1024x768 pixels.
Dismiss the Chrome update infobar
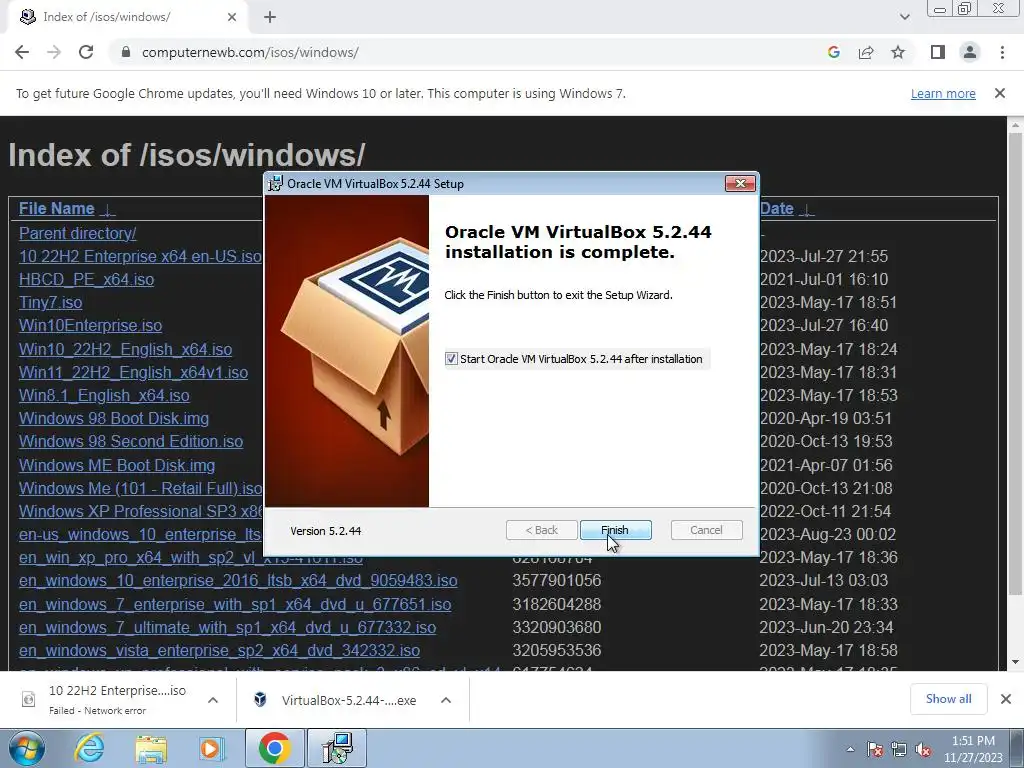click(1000, 93)
